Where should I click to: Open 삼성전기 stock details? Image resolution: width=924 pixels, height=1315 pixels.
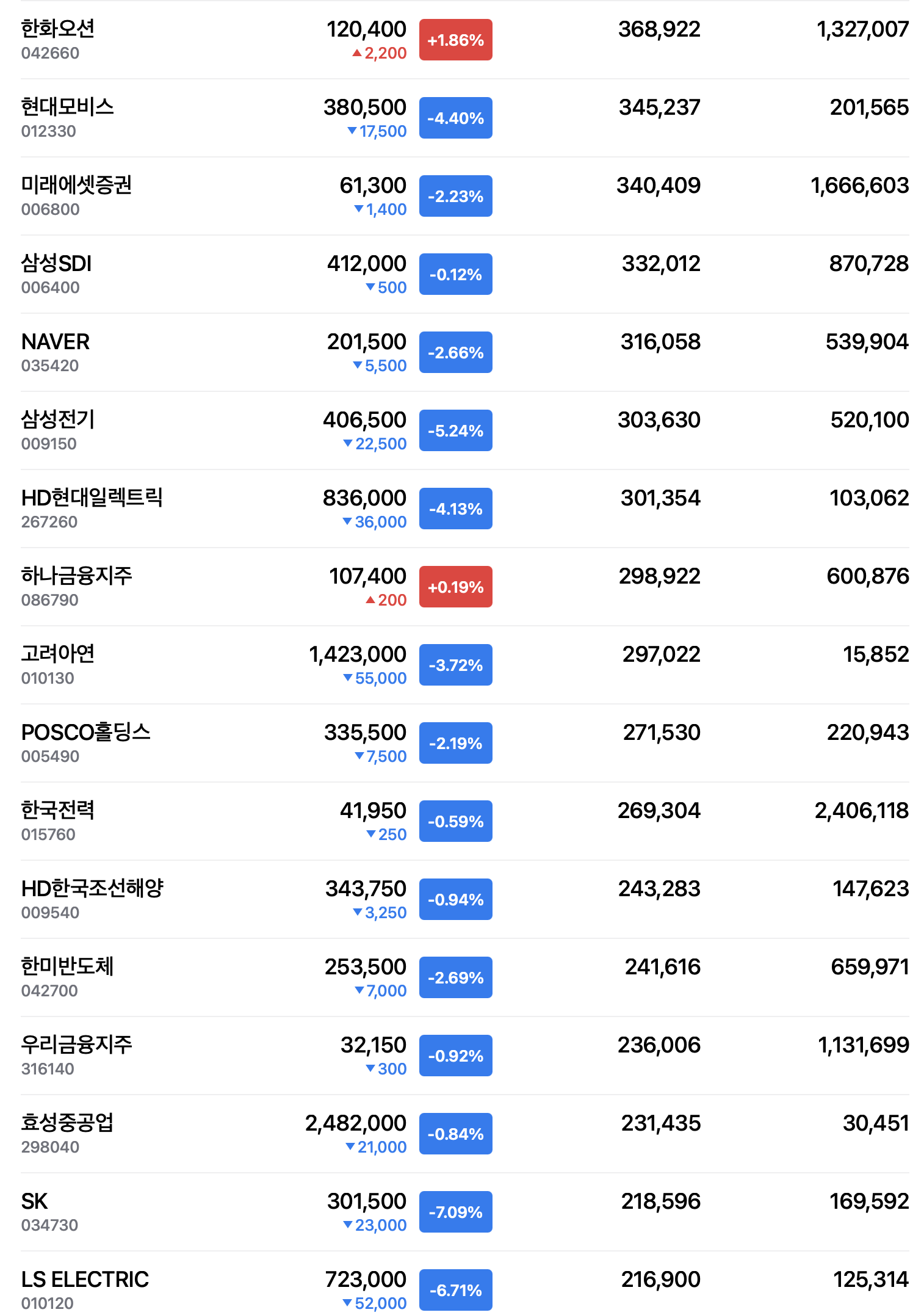58,420
